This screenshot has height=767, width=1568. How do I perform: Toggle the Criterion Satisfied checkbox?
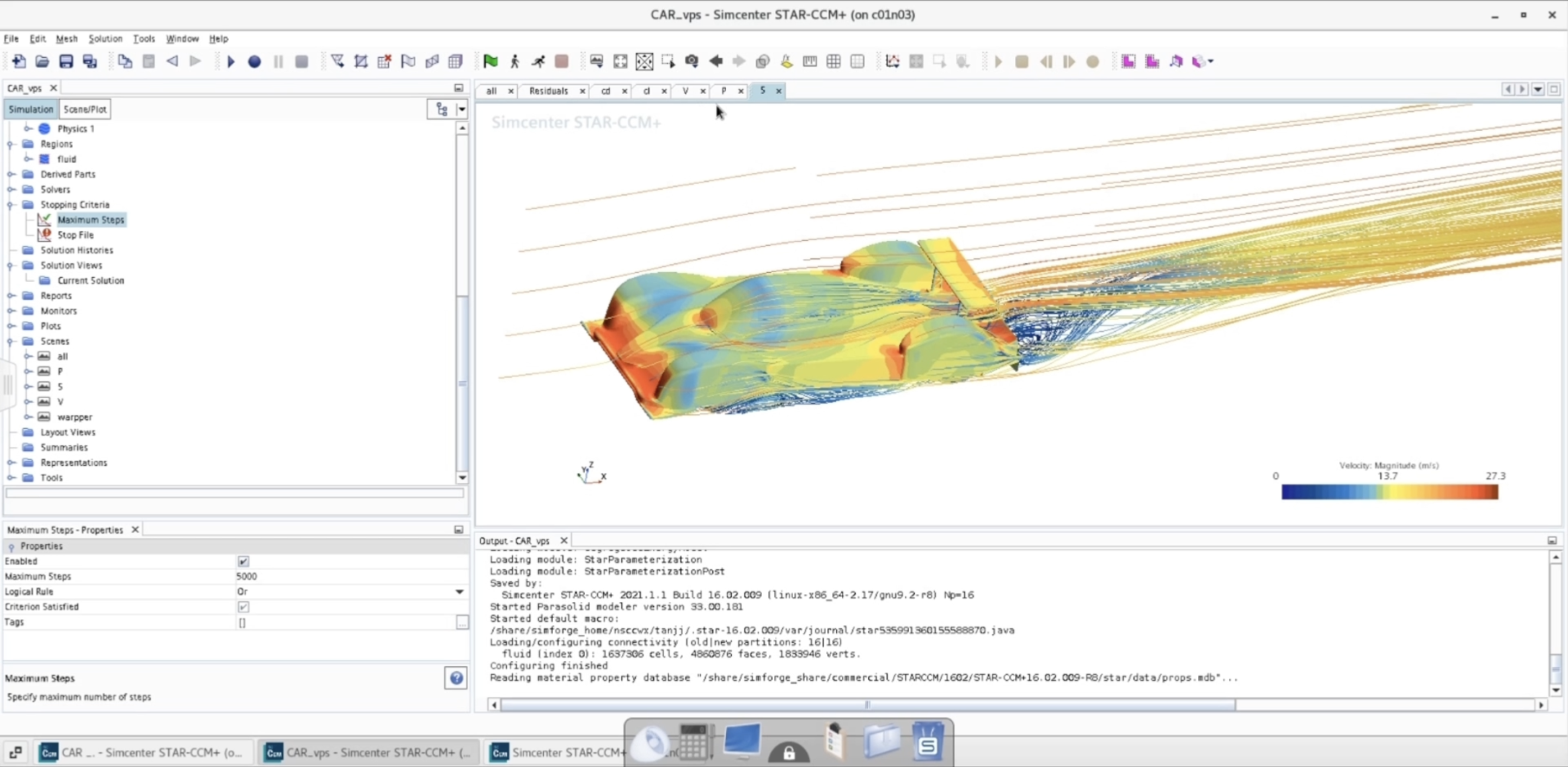[x=243, y=607]
